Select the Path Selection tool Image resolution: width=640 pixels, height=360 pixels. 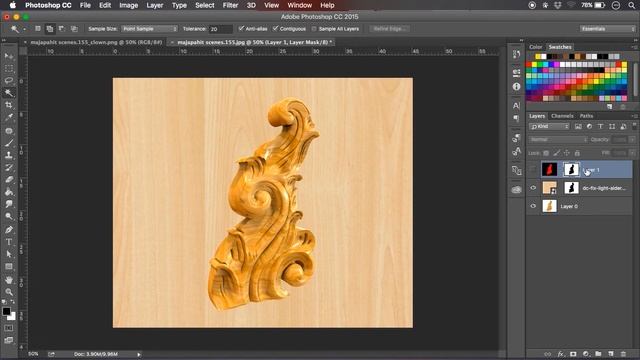pos(9,254)
